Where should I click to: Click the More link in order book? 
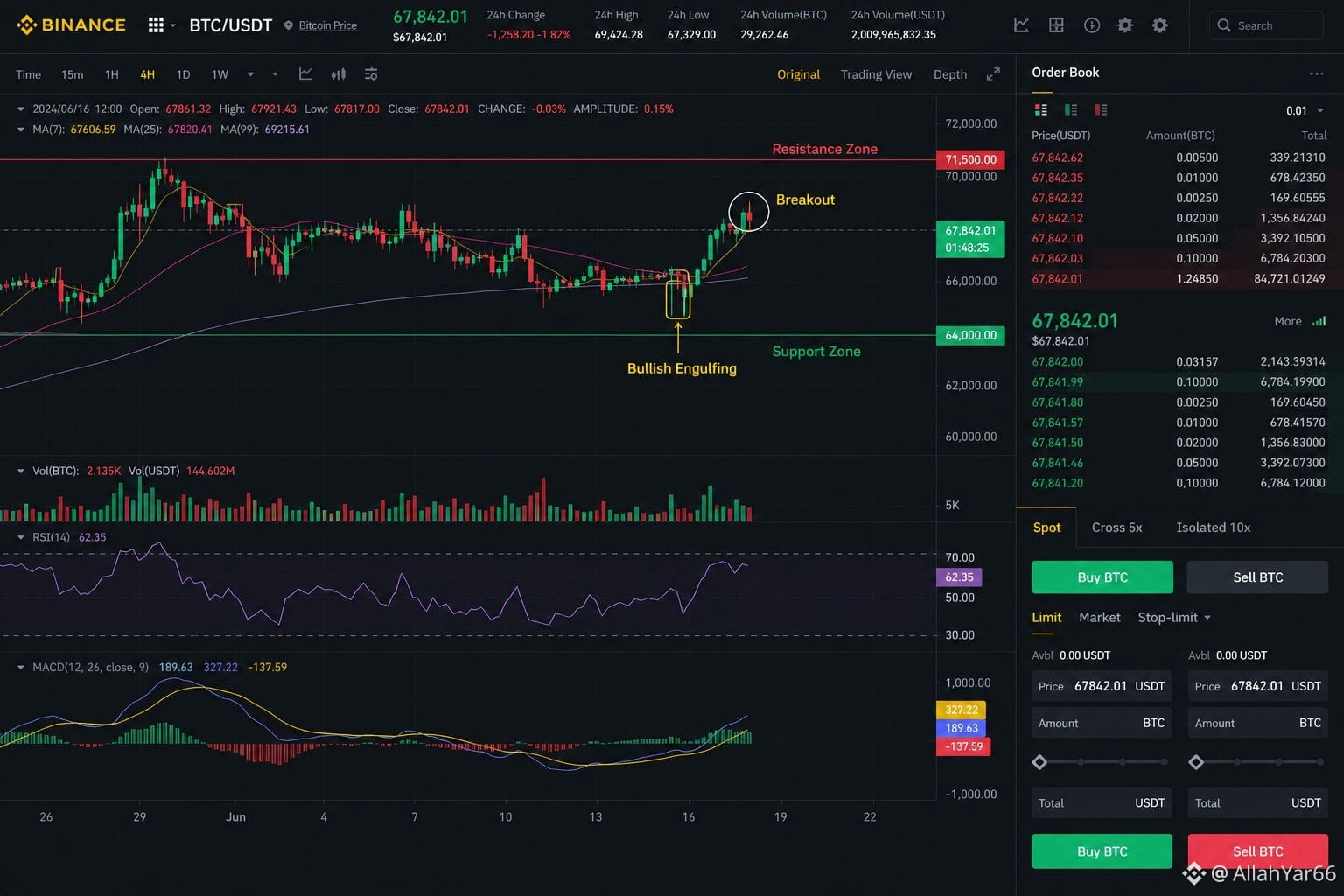click(1288, 321)
